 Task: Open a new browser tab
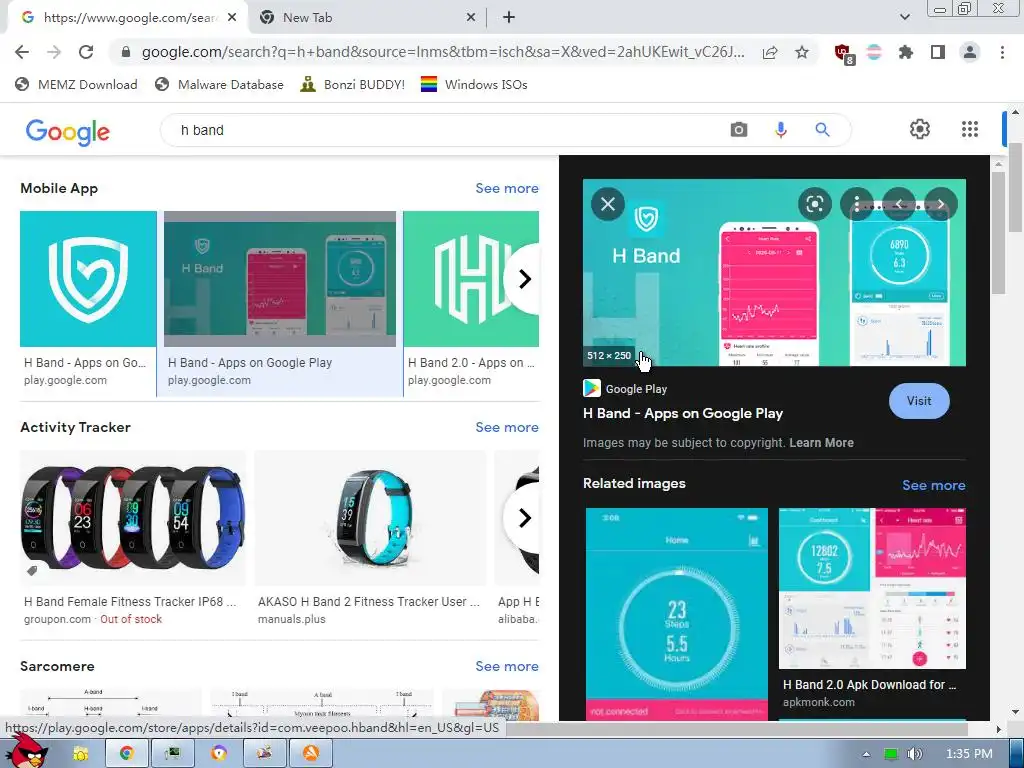(x=509, y=18)
